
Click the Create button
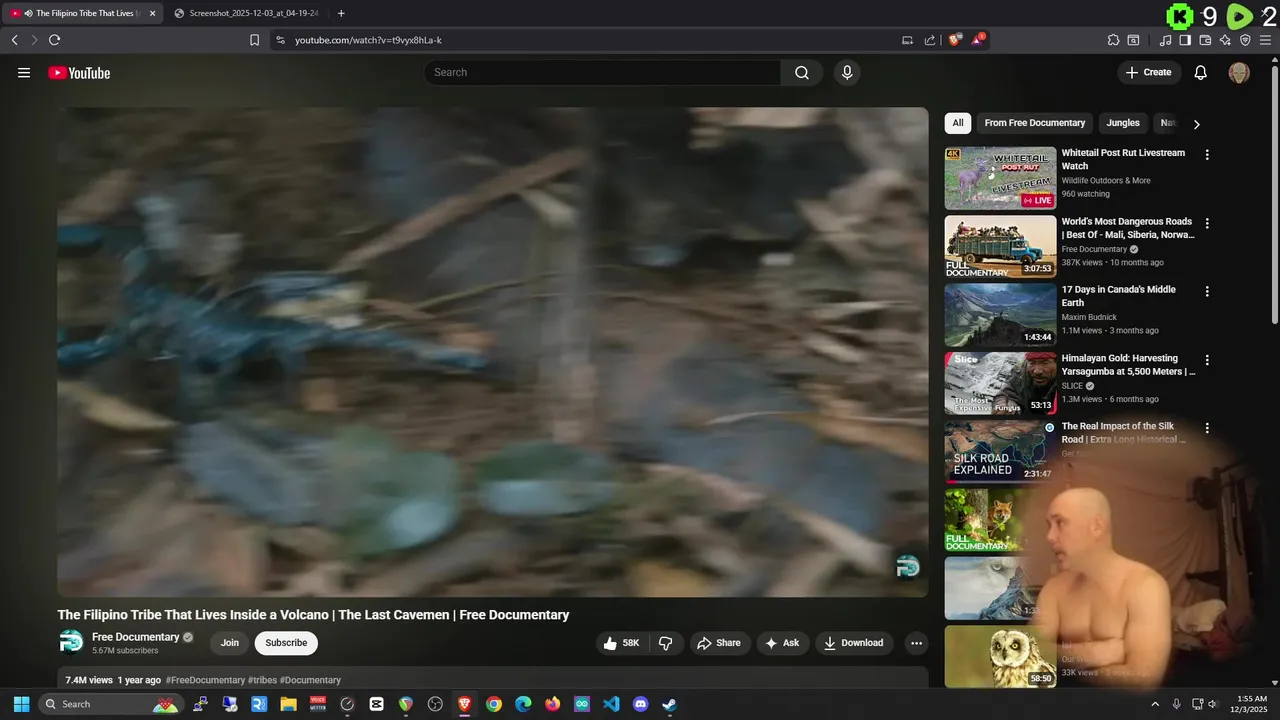[x=1149, y=72]
